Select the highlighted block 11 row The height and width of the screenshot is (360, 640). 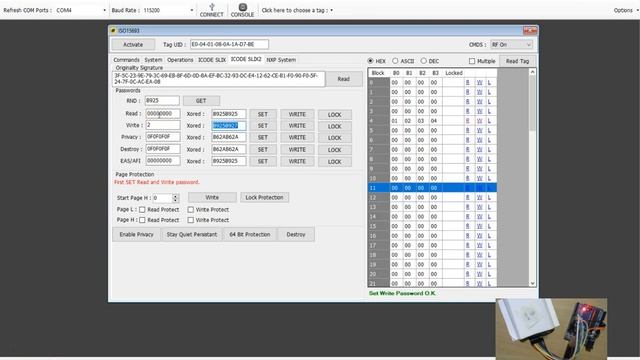432,188
